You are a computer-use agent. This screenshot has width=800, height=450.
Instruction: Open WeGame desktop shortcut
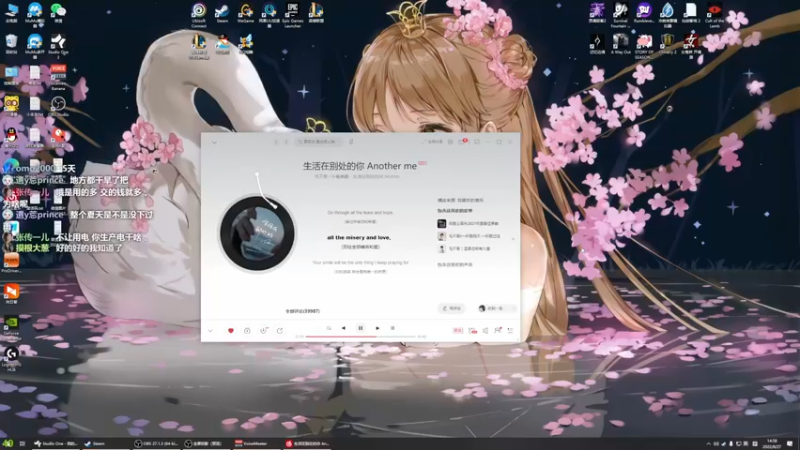245,13
